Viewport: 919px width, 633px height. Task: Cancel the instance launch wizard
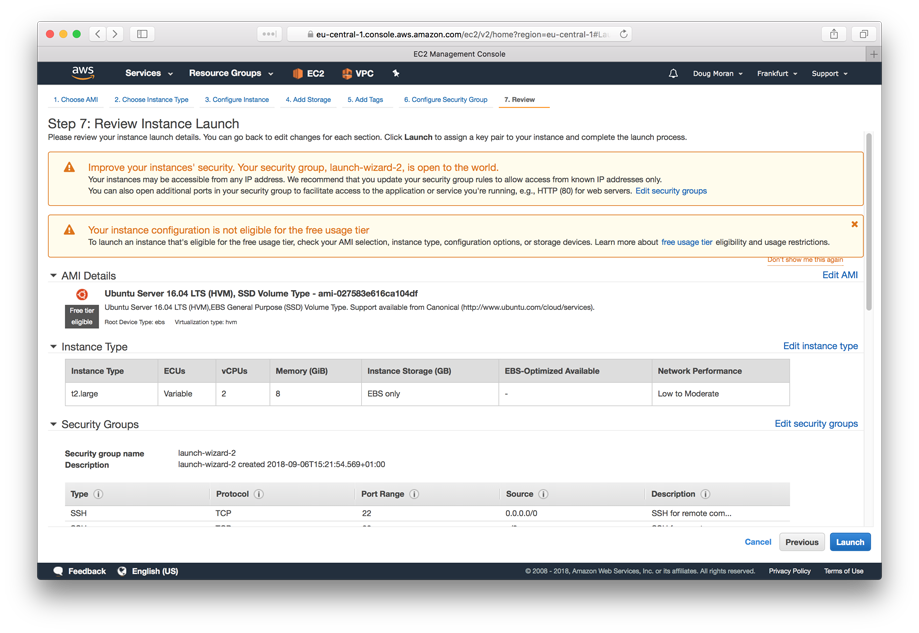tap(758, 542)
